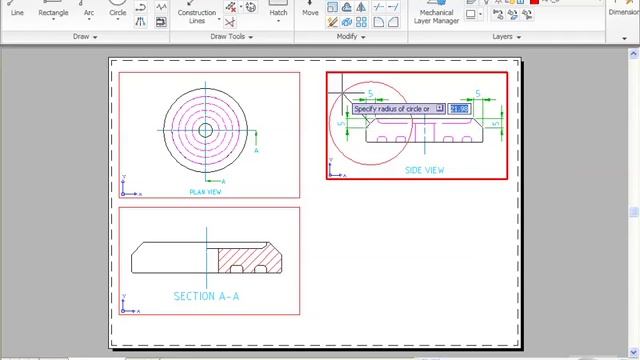This screenshot has height=360, width=640.
Task: Click the scroll down arrow
Action: (634, 352)
